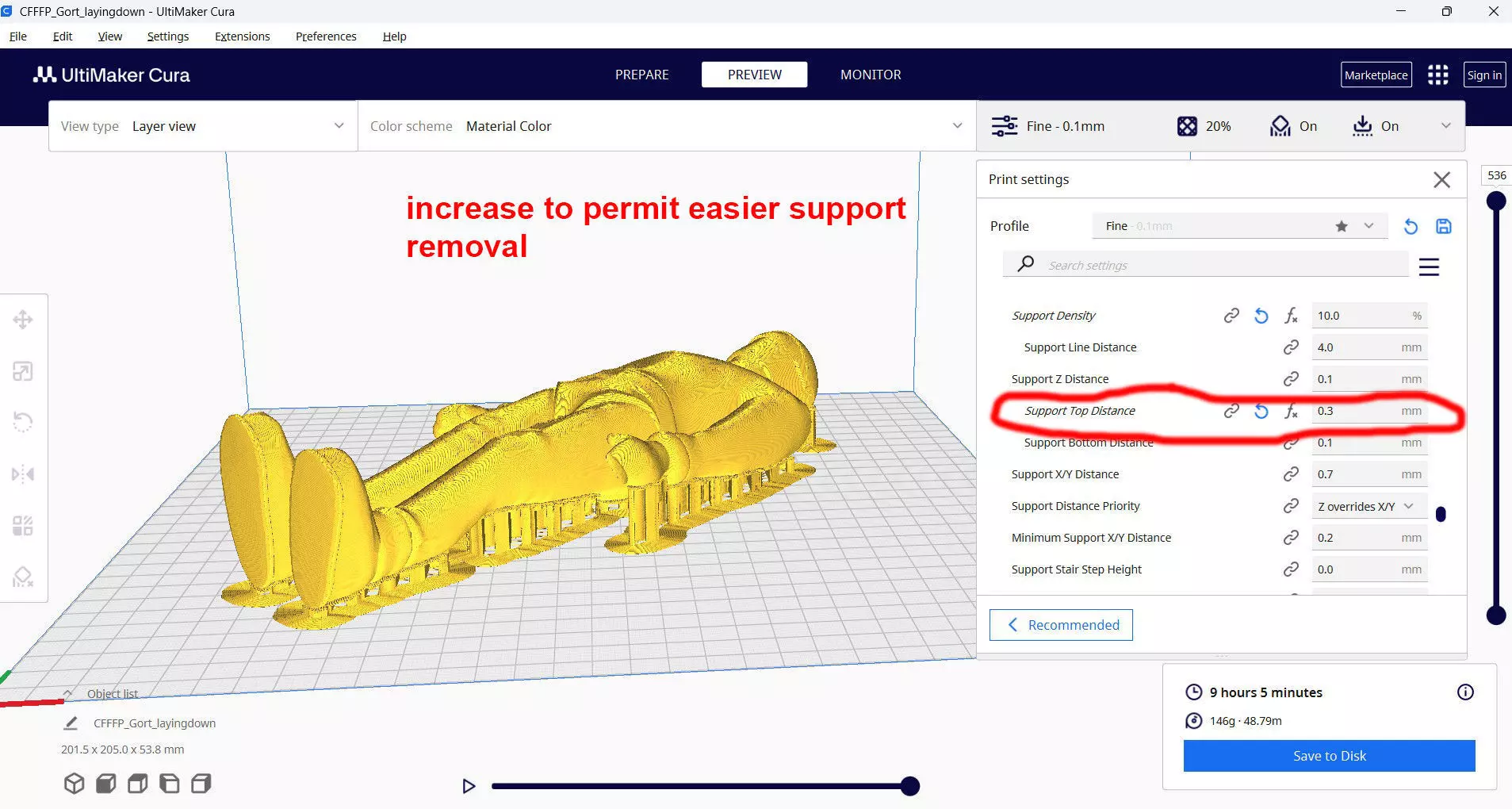This screenshot has width=1512, height=809.
Task: Click the settings list scrollbar thumb
Action: (x=1441, y=515)
